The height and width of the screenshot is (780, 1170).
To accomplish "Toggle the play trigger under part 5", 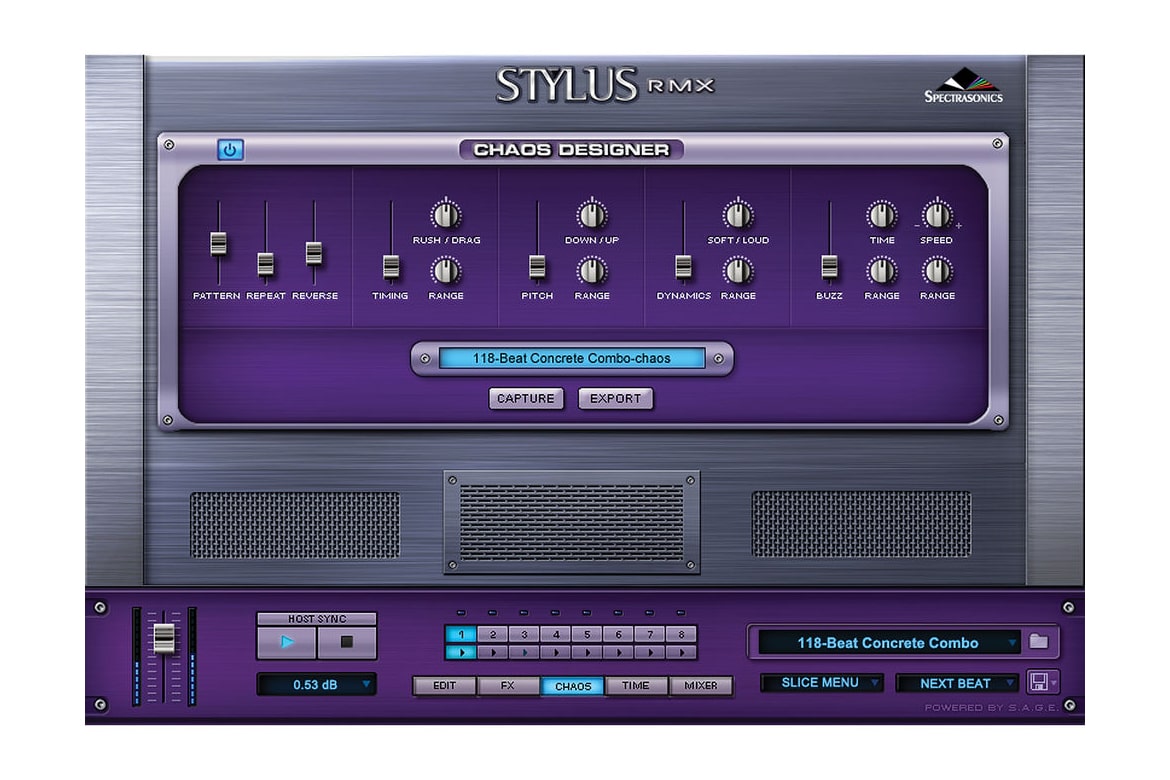I will tap(587, 652).
